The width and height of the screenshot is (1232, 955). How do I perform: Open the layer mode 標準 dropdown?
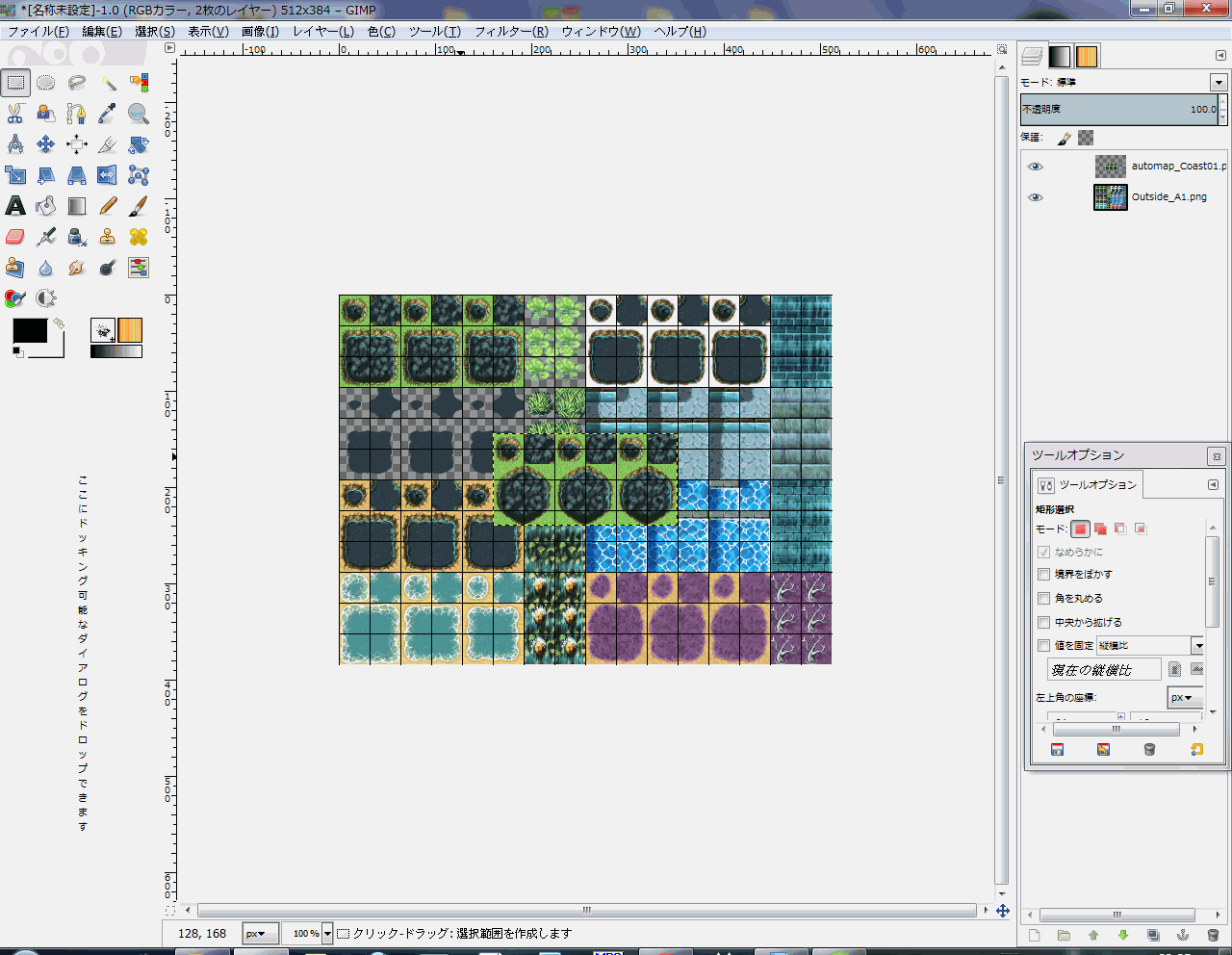tap(1219, 82)
